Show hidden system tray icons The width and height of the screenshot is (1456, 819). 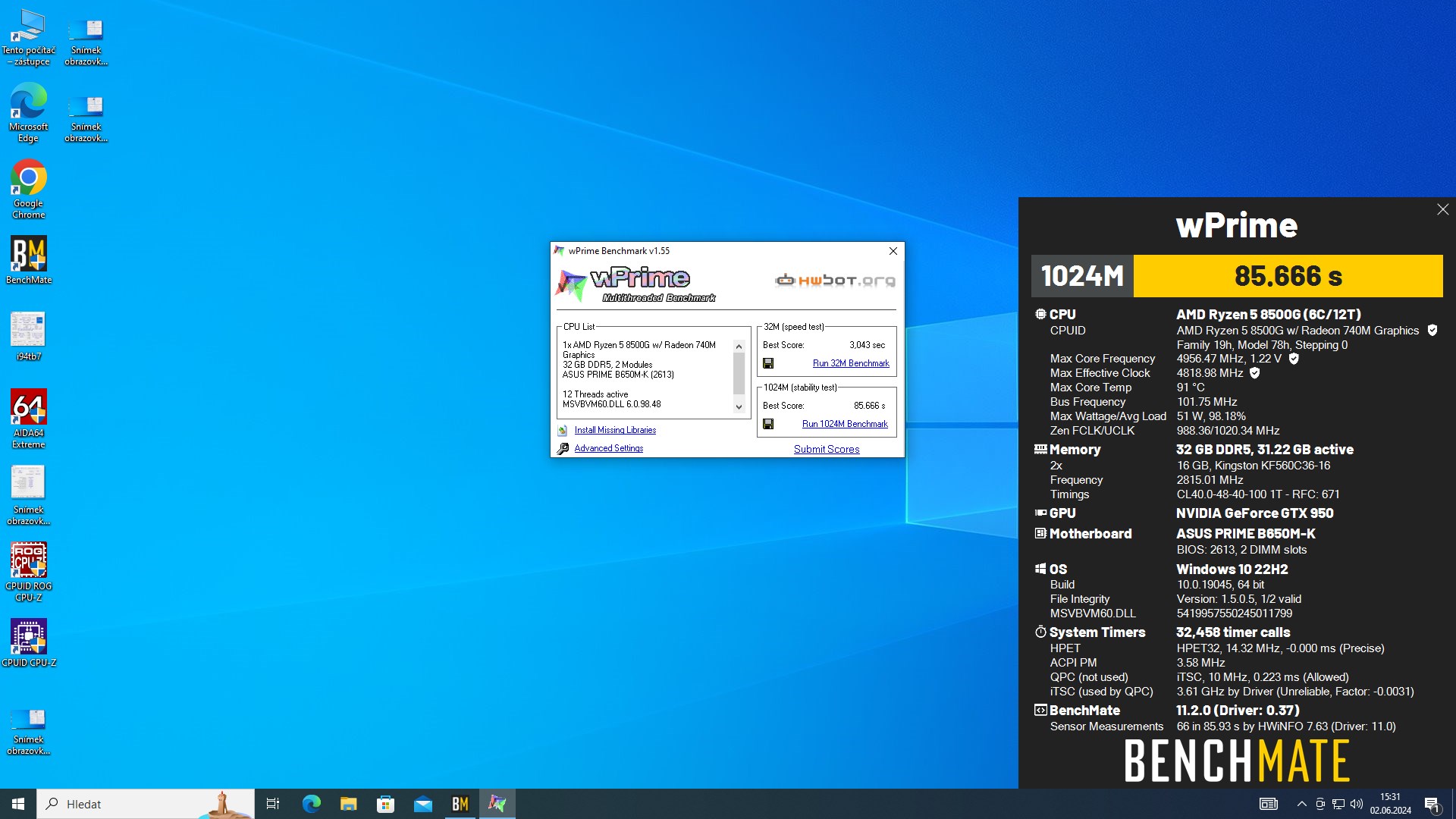pyautogui.click(x=1302, y=804)
